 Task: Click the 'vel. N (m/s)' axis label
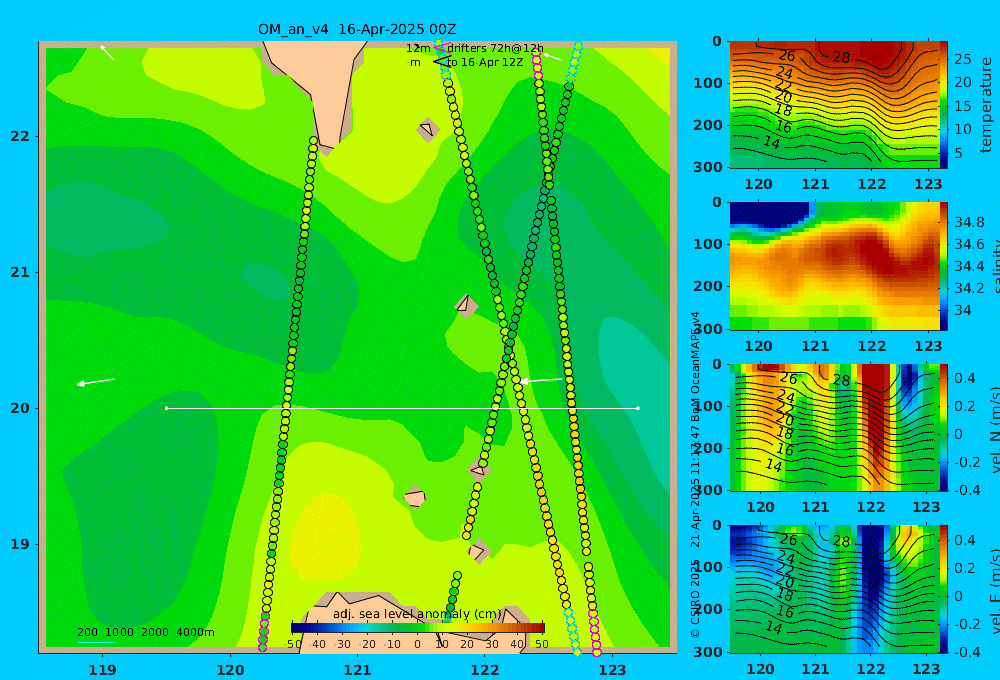point(995,429)
